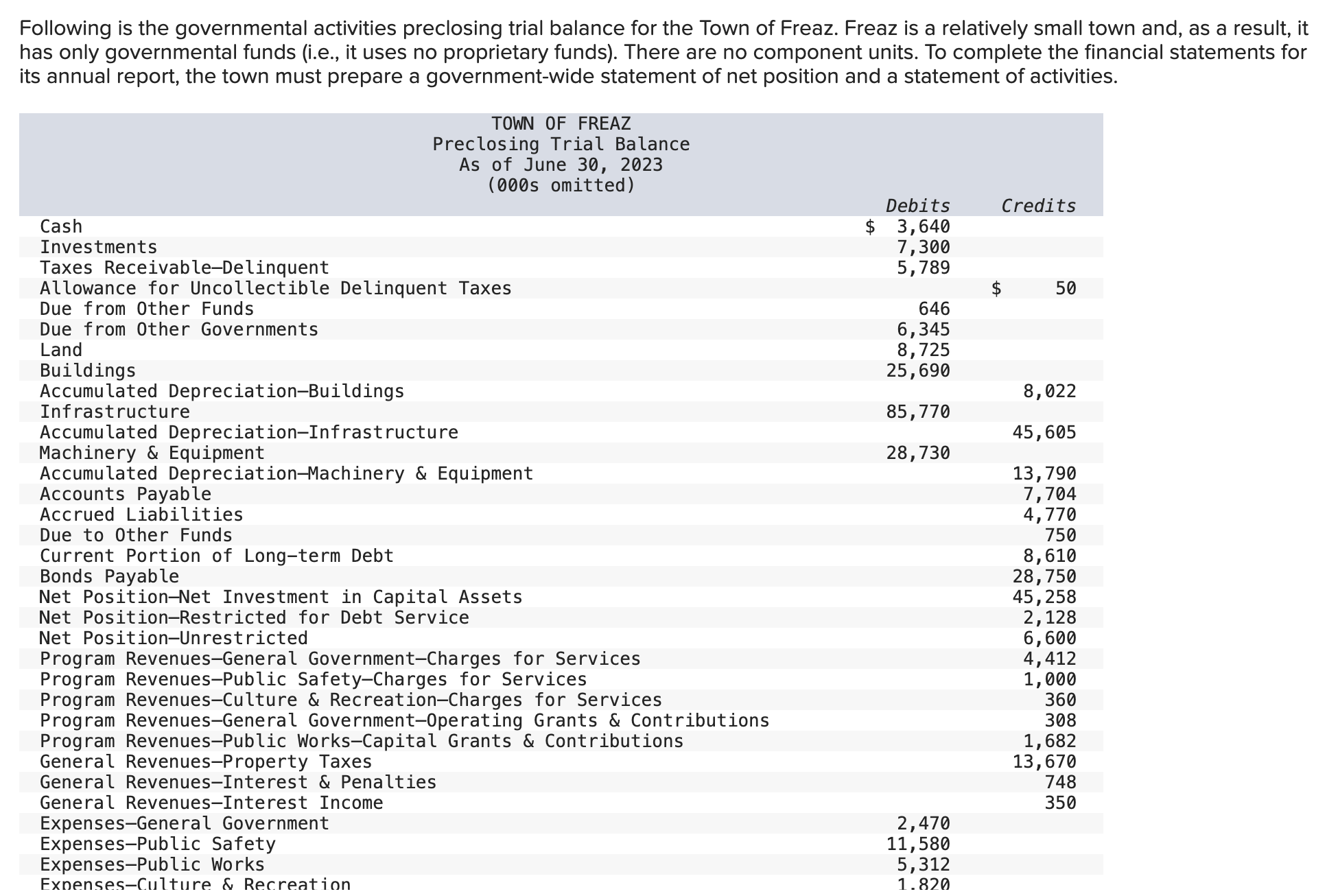This screenshot has width=1327, height=896.
Task: Select the Expenses—Public Safety row
Action: pyautogui.click(x=156, y=845)
